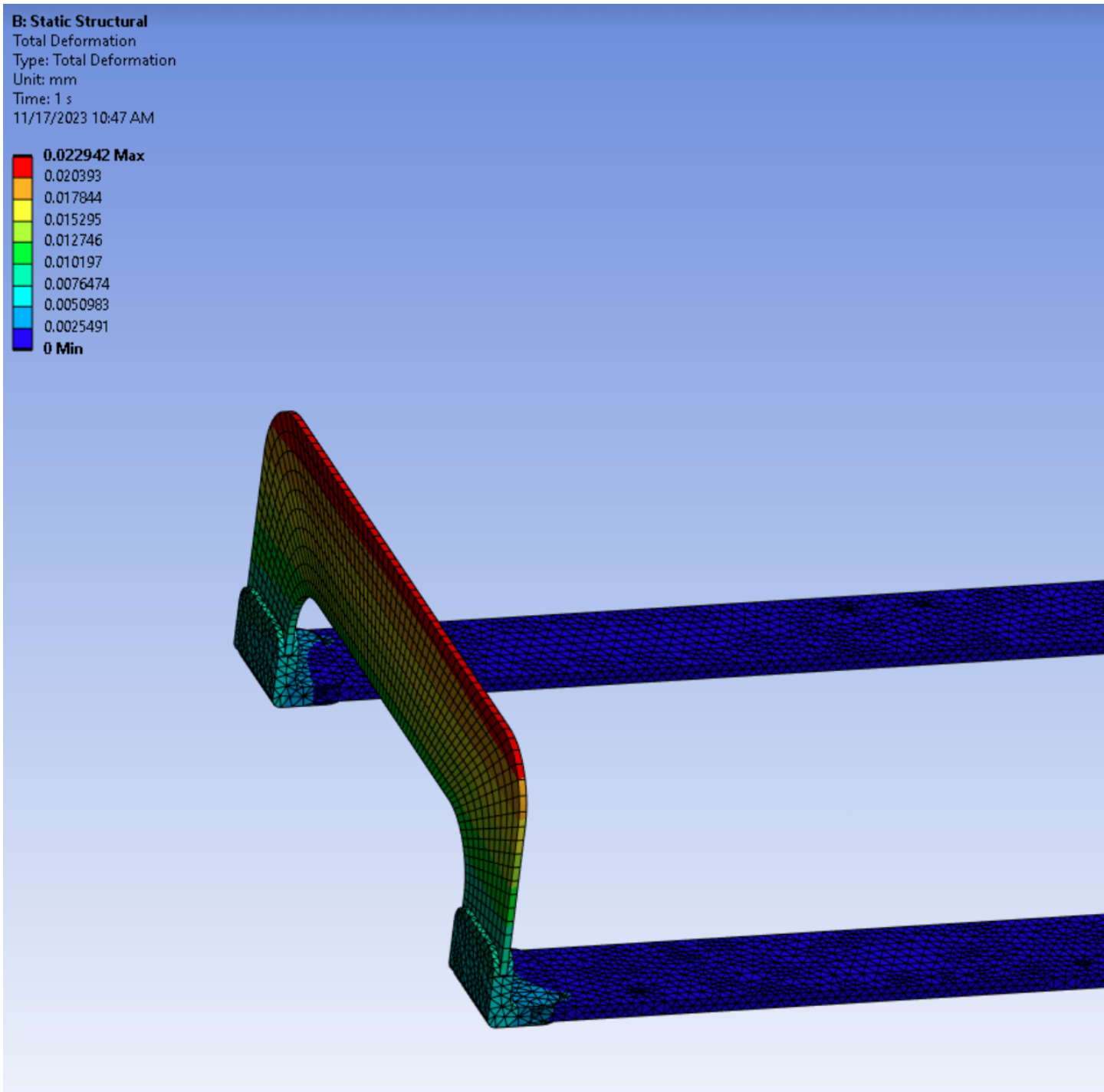
Task: Click the cyan legend color band
Action: pos(22,296)
